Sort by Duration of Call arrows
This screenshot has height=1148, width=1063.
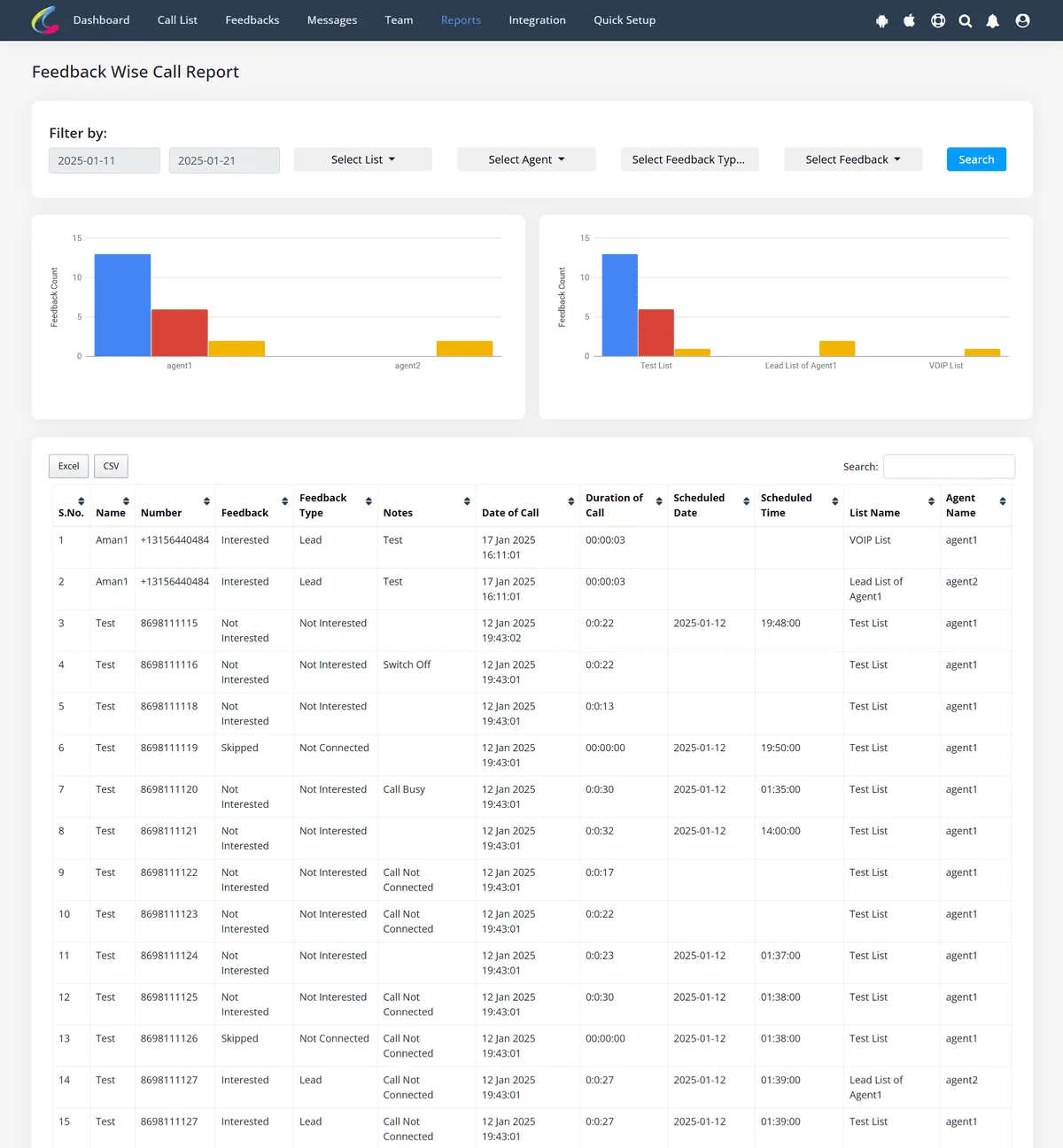click(659, 501)
